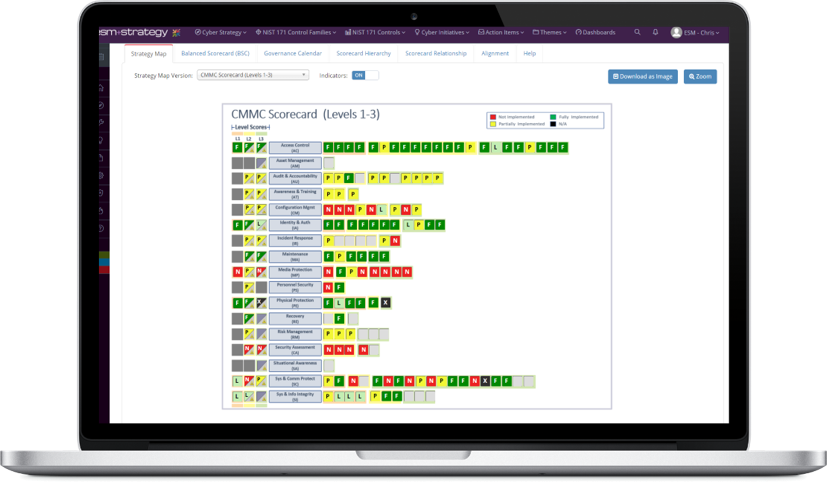Click the red Not Implemented legend swatch
The height and width of the screenshot is (482, 827).
pos(493,117)
